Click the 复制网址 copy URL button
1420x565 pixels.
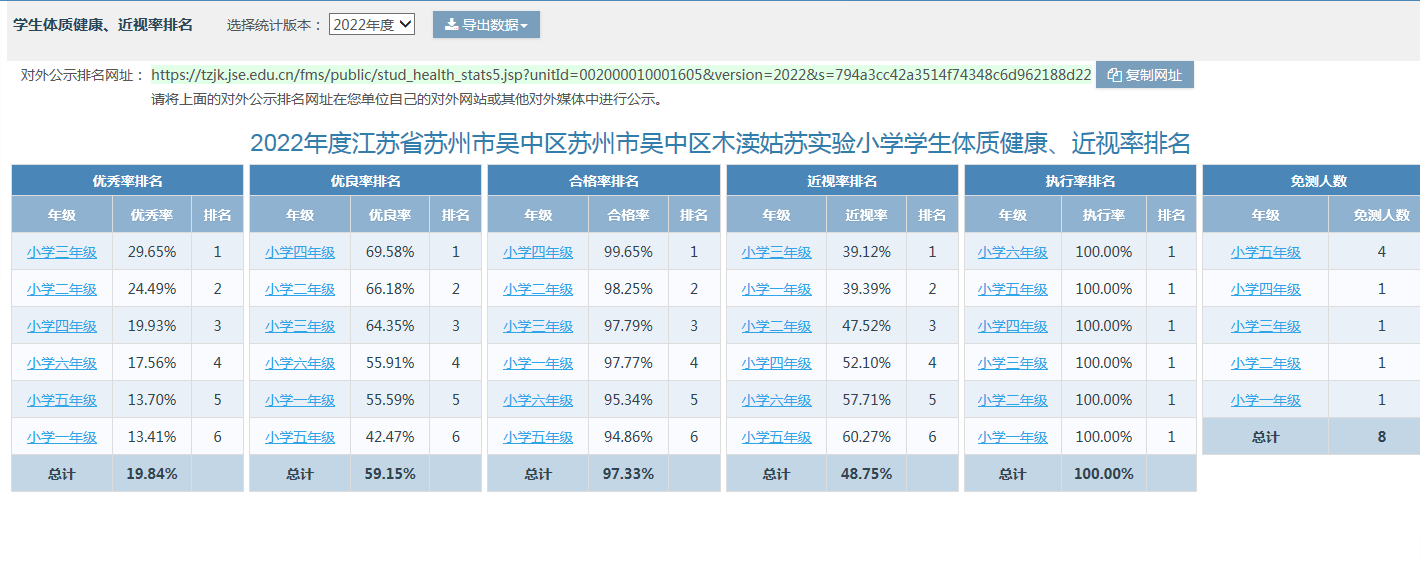(x=1145, y=75)
